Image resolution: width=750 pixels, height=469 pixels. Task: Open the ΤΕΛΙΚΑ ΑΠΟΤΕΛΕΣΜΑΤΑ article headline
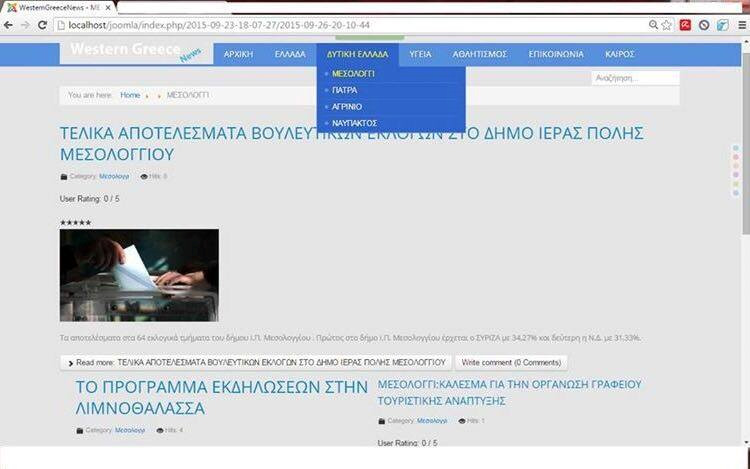(x=352, y=143)
